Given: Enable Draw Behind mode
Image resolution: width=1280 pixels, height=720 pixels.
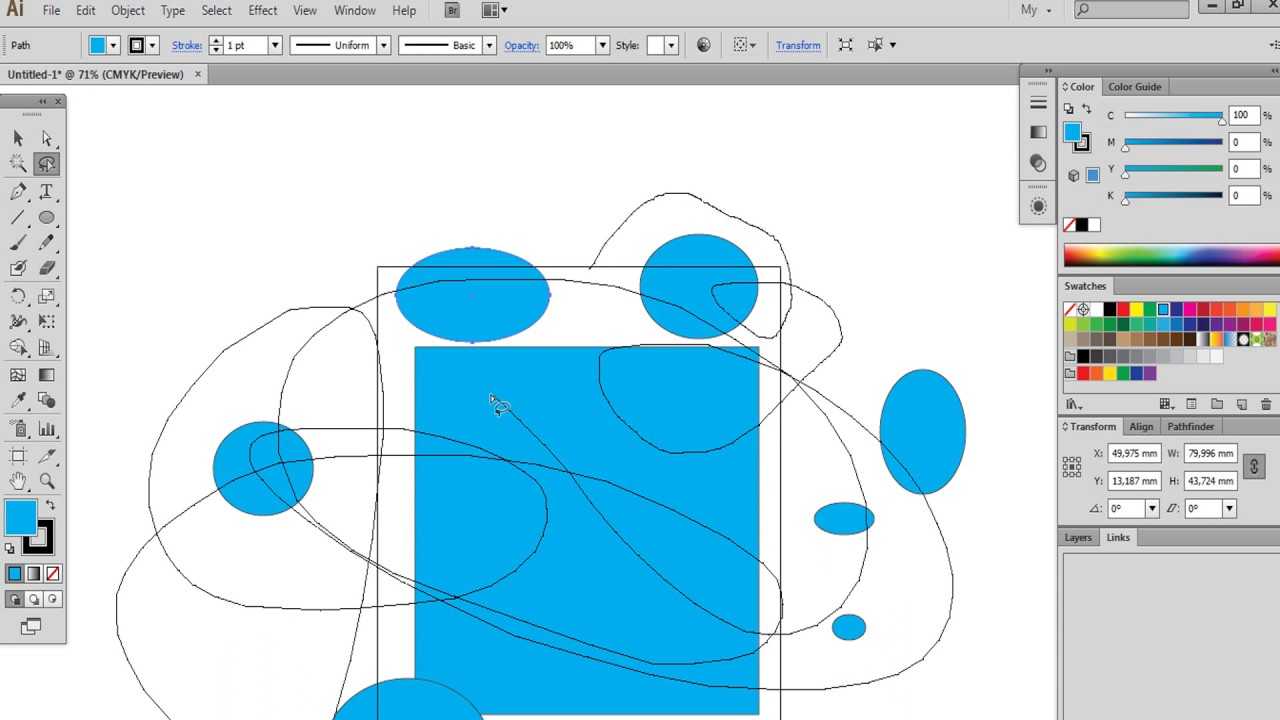Looking at the screenshot, I should tap(33, 599).
